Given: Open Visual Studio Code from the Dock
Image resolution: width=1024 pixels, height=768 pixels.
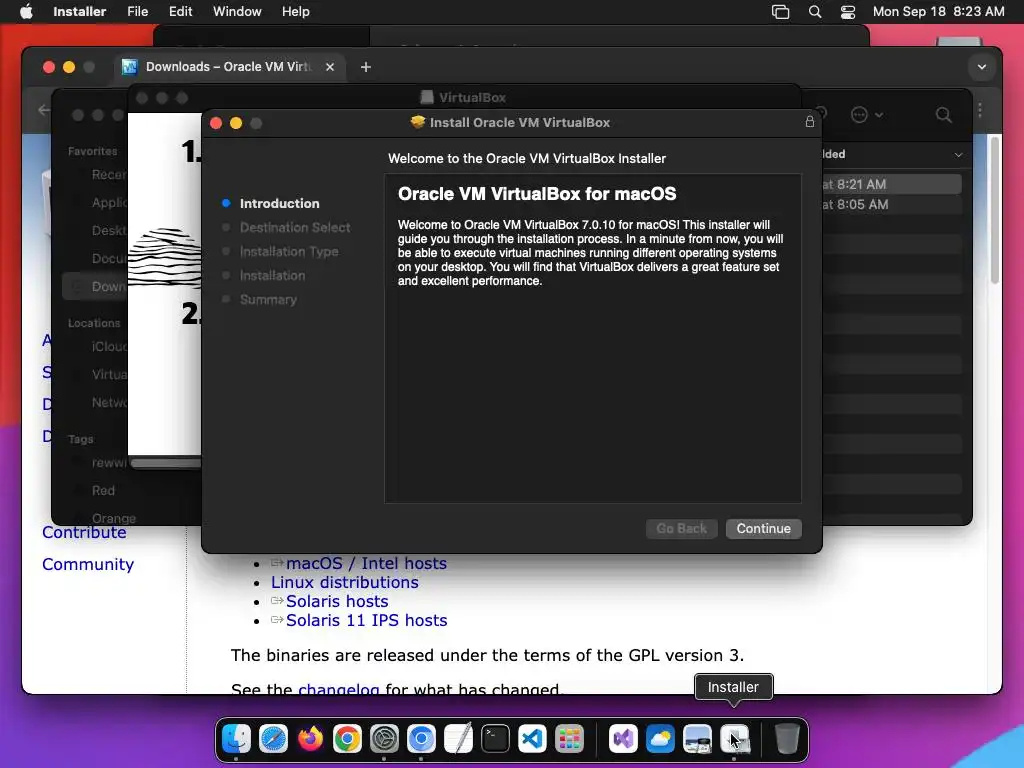Looking at the screenshot, I should 532,739.
